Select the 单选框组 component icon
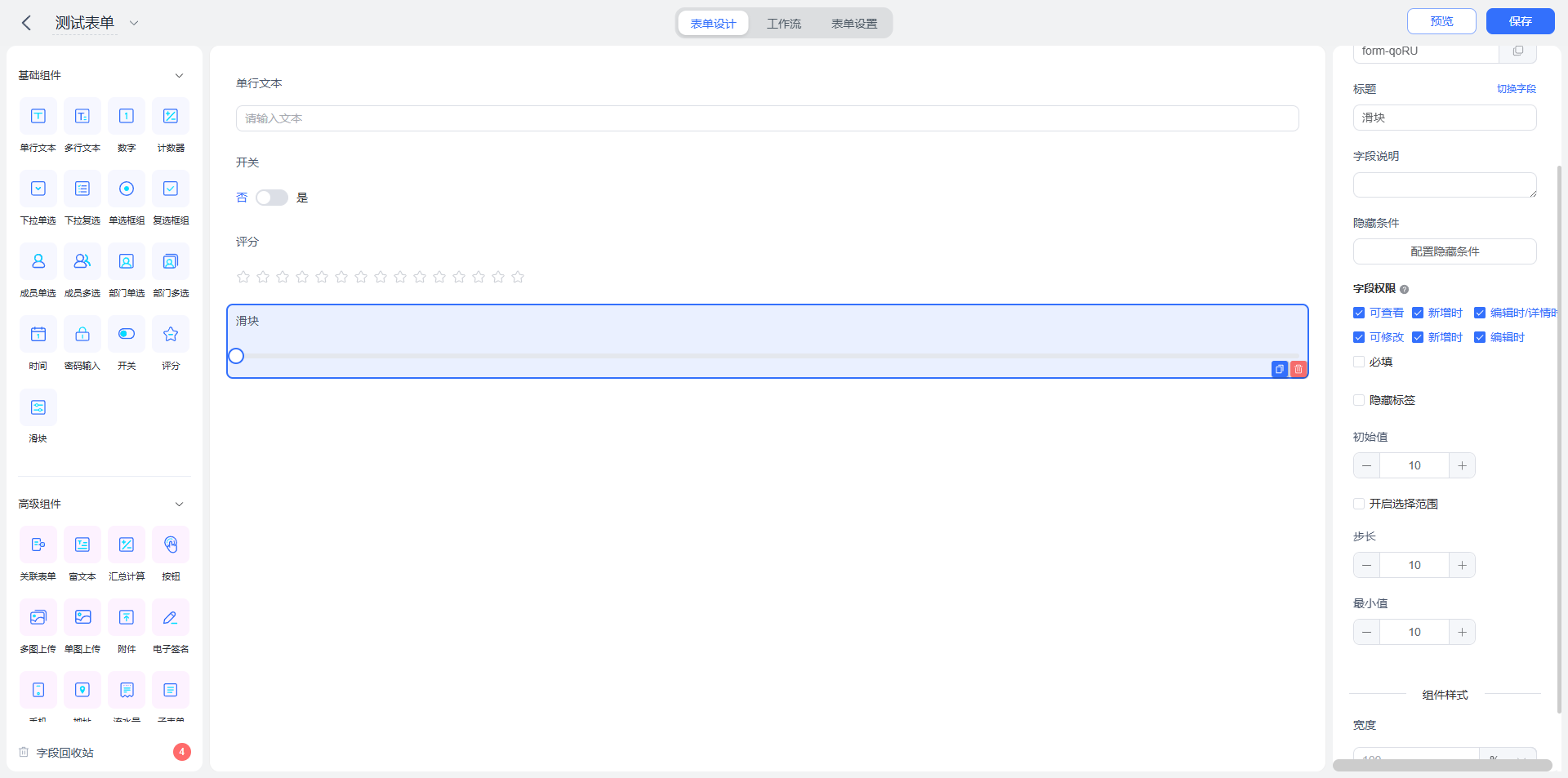This screenshot has height=778, width=1568. [x=127, y=189]
